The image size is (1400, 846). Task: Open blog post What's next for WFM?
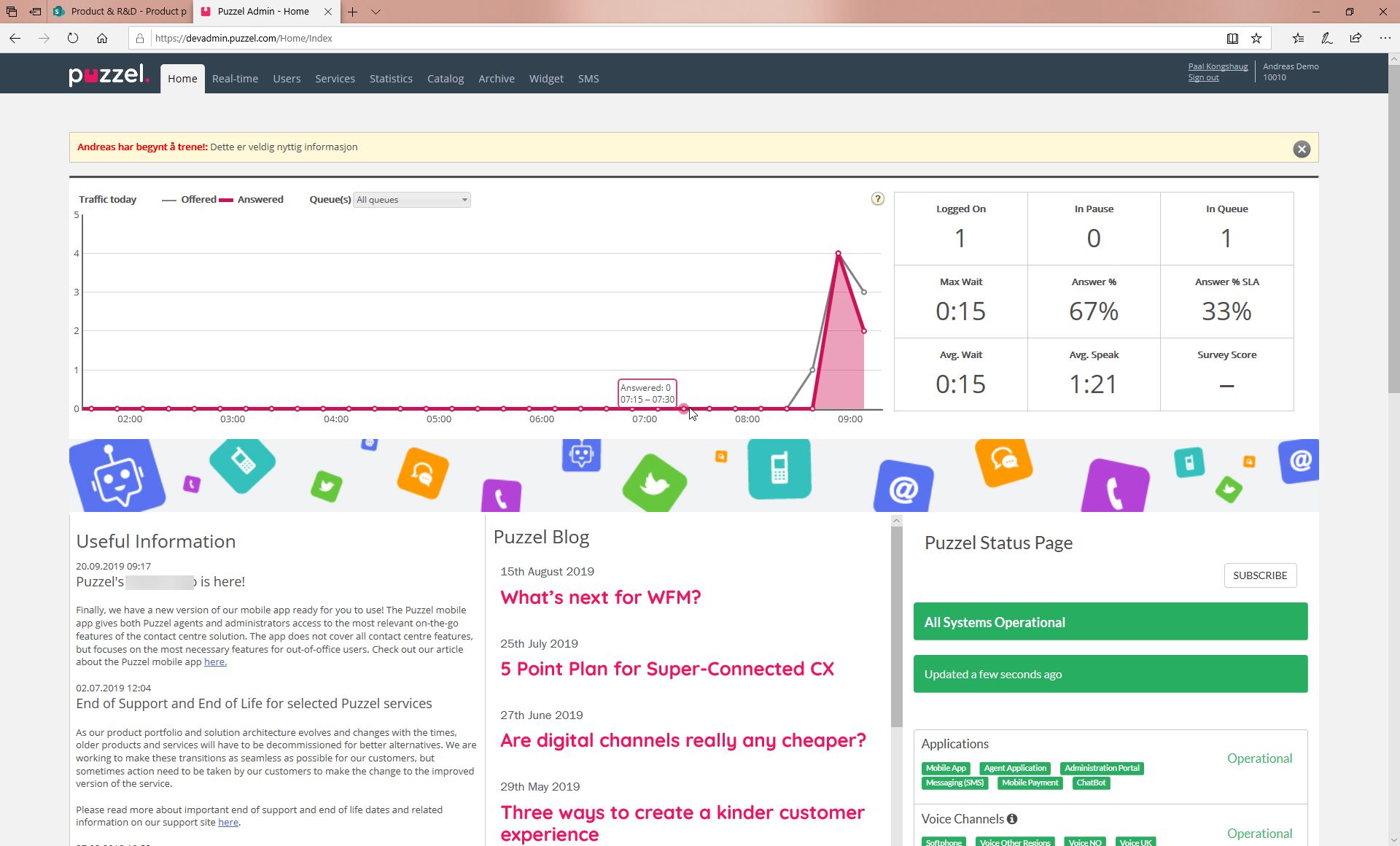600,597
